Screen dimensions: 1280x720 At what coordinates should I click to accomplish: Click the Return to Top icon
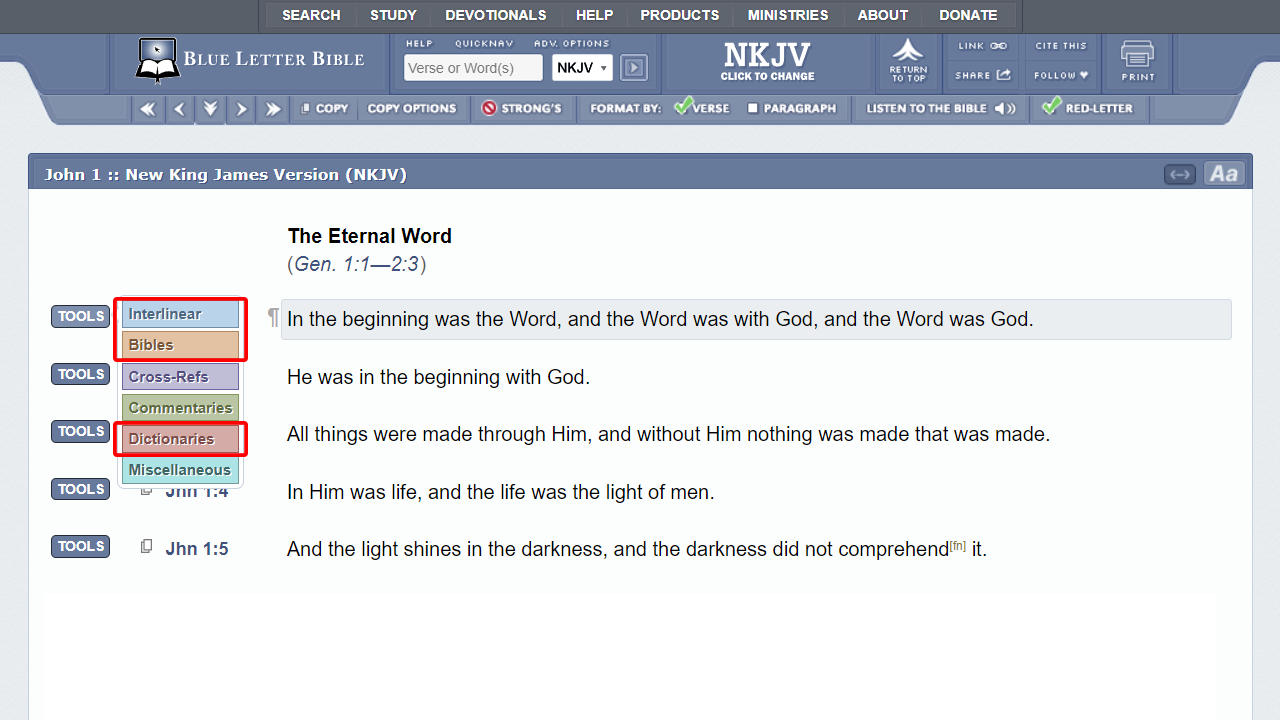[908, 62]
